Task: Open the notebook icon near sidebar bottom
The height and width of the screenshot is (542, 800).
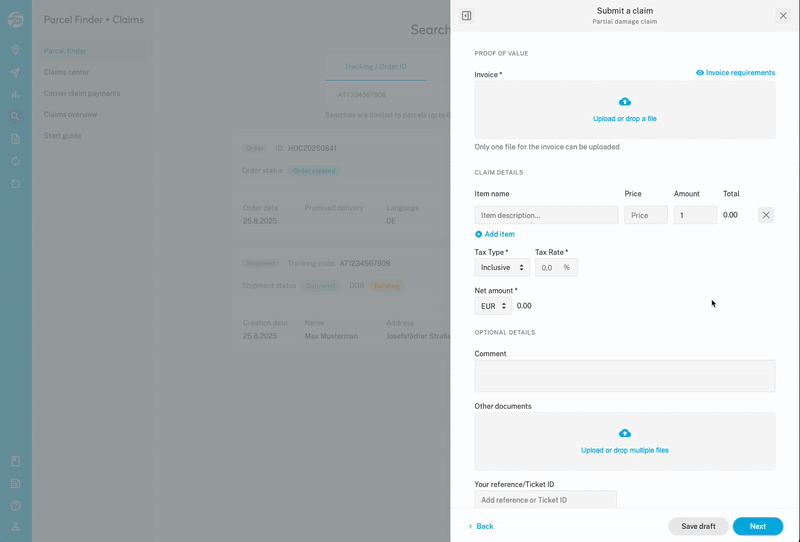Action: [x=15, y=461]
